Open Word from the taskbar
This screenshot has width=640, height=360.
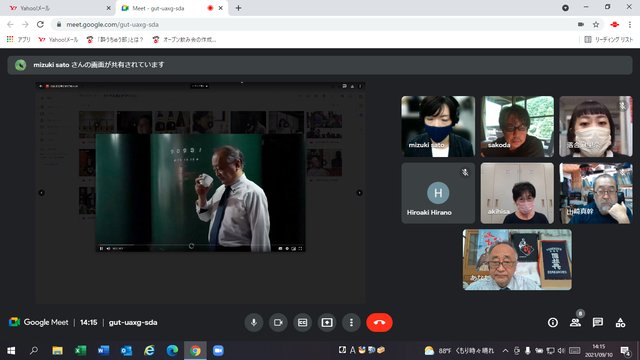(103, 351)
